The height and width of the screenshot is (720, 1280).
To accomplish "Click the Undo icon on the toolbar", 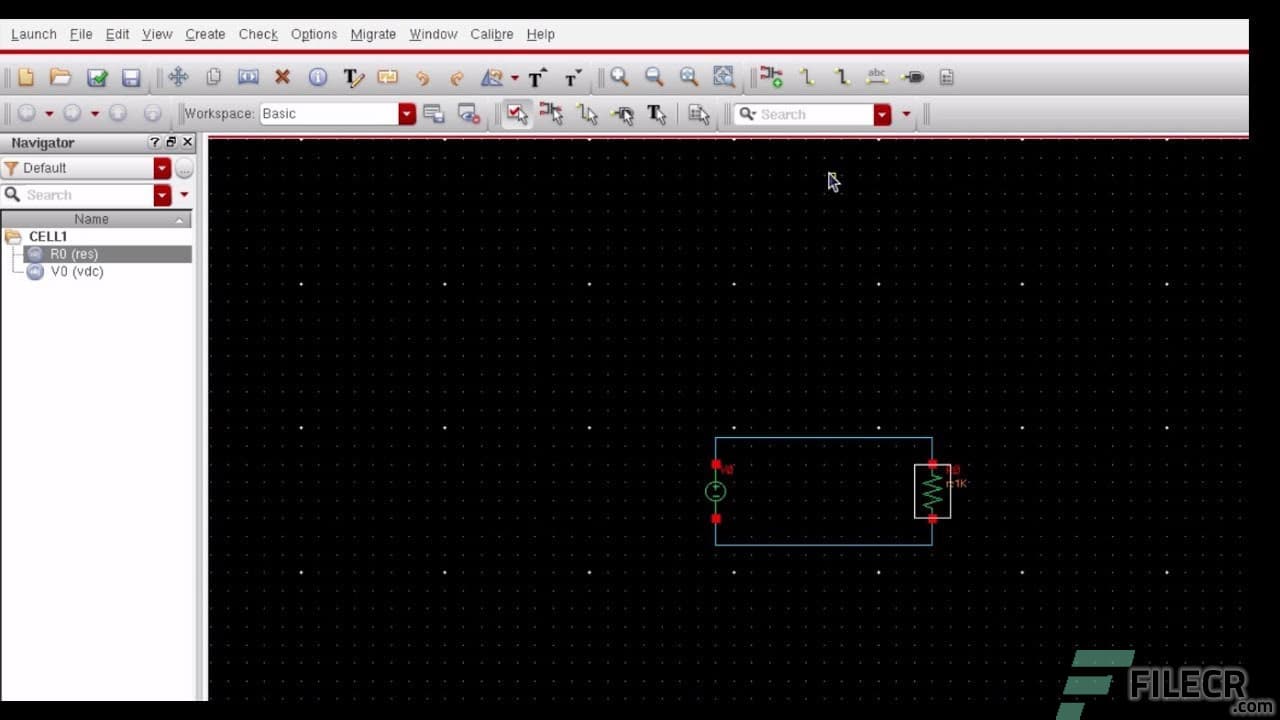I will (x=423, y=77).
